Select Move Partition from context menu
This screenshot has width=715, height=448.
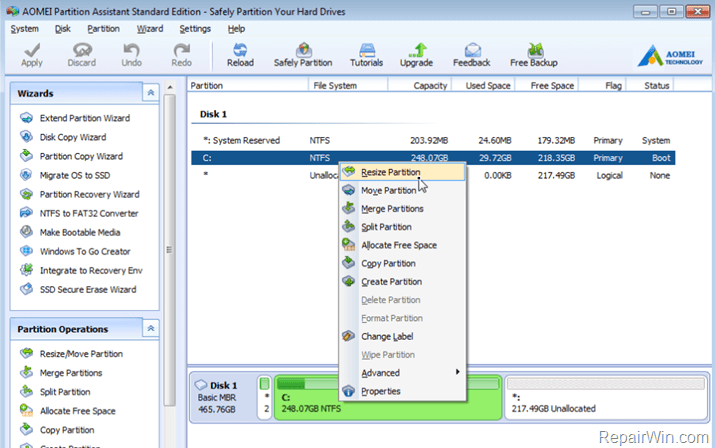tap(403, 190)
